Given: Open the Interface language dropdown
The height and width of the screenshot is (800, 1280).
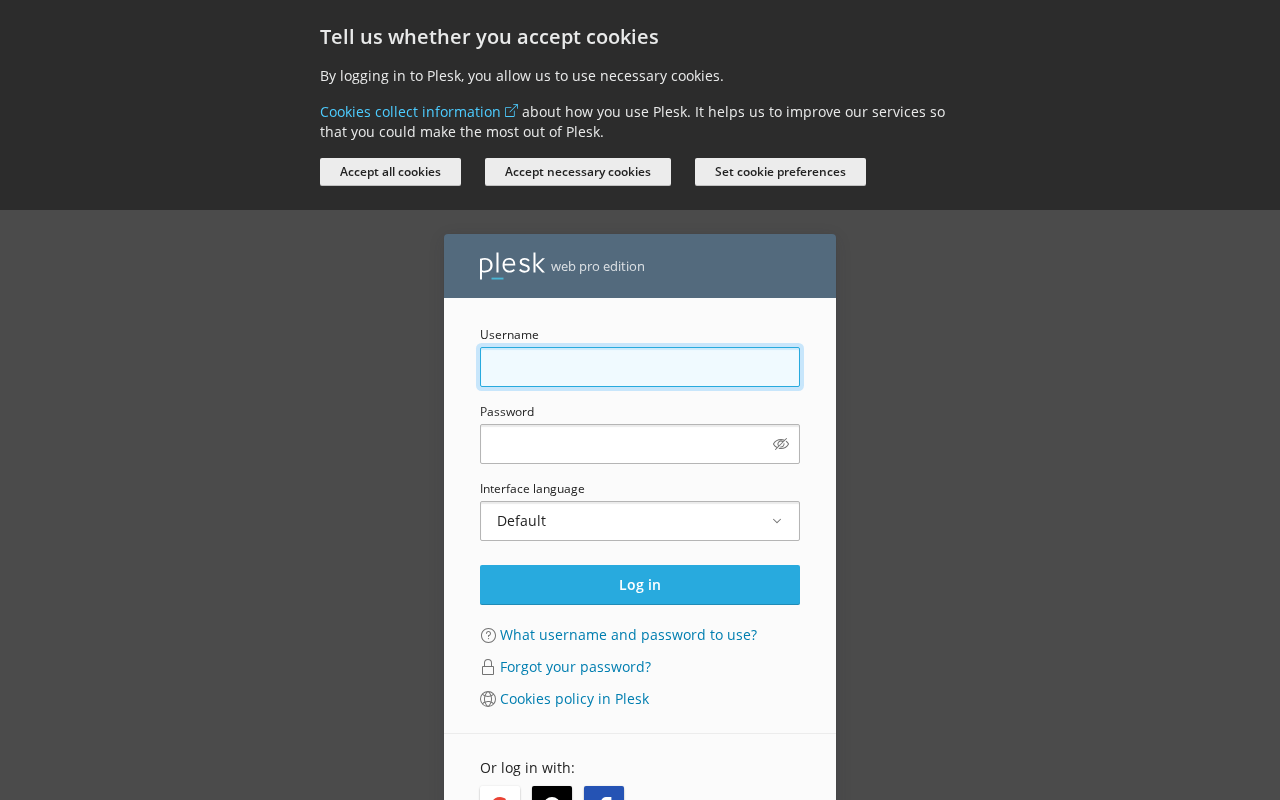Looking at the screenshot, I should 640,521.
